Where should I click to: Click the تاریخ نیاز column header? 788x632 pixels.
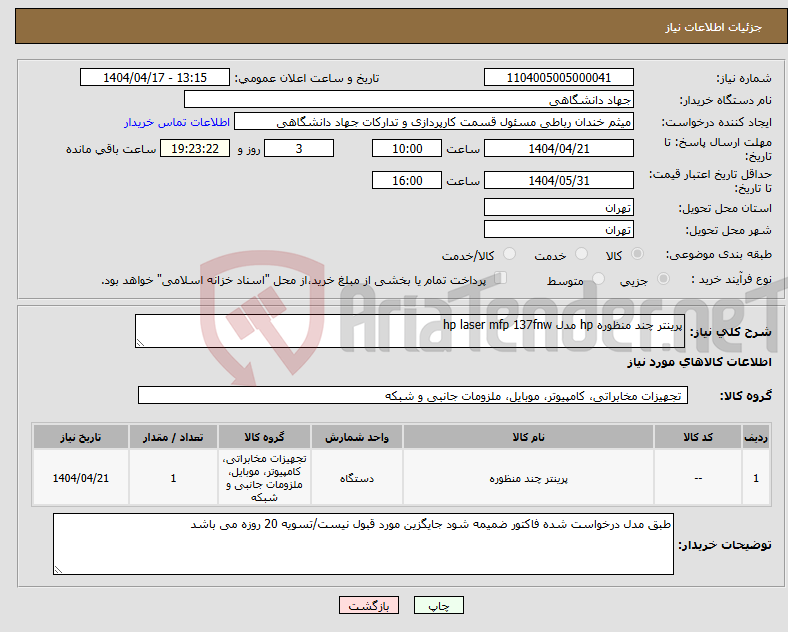coord(81,437)
